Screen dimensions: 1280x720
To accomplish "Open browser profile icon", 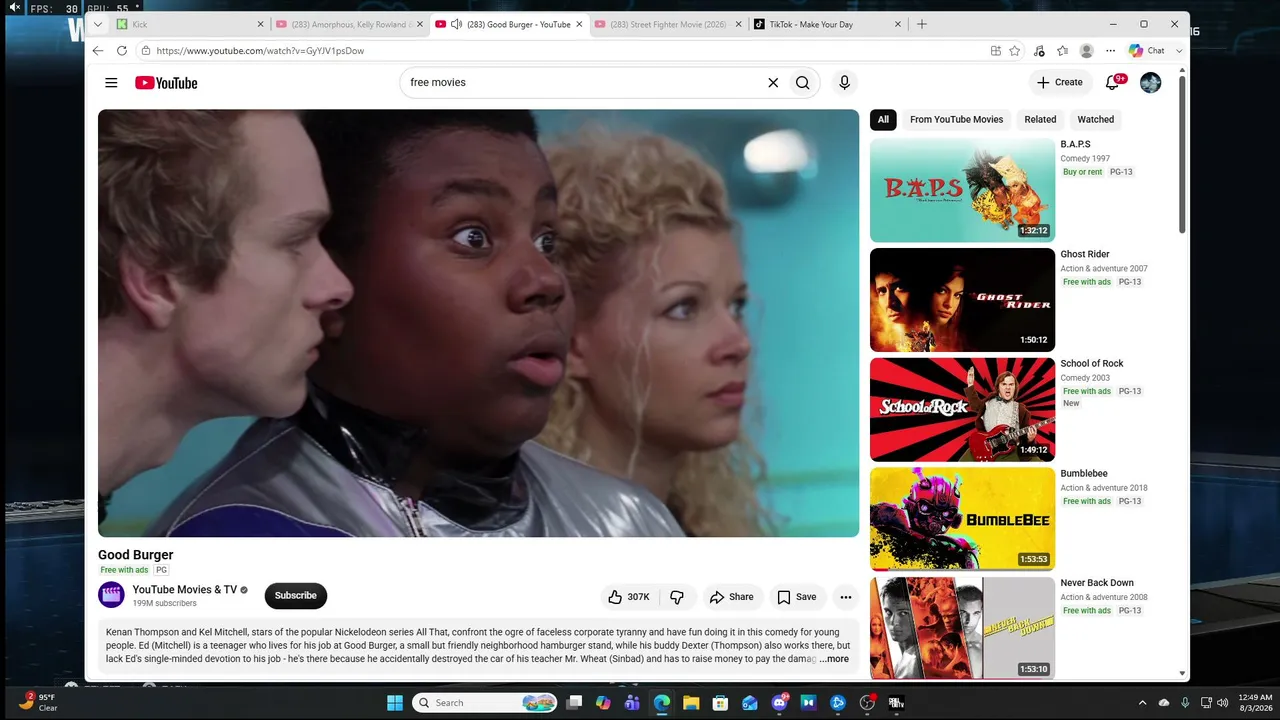I will pyautogui.click(x=1086, y=51).
